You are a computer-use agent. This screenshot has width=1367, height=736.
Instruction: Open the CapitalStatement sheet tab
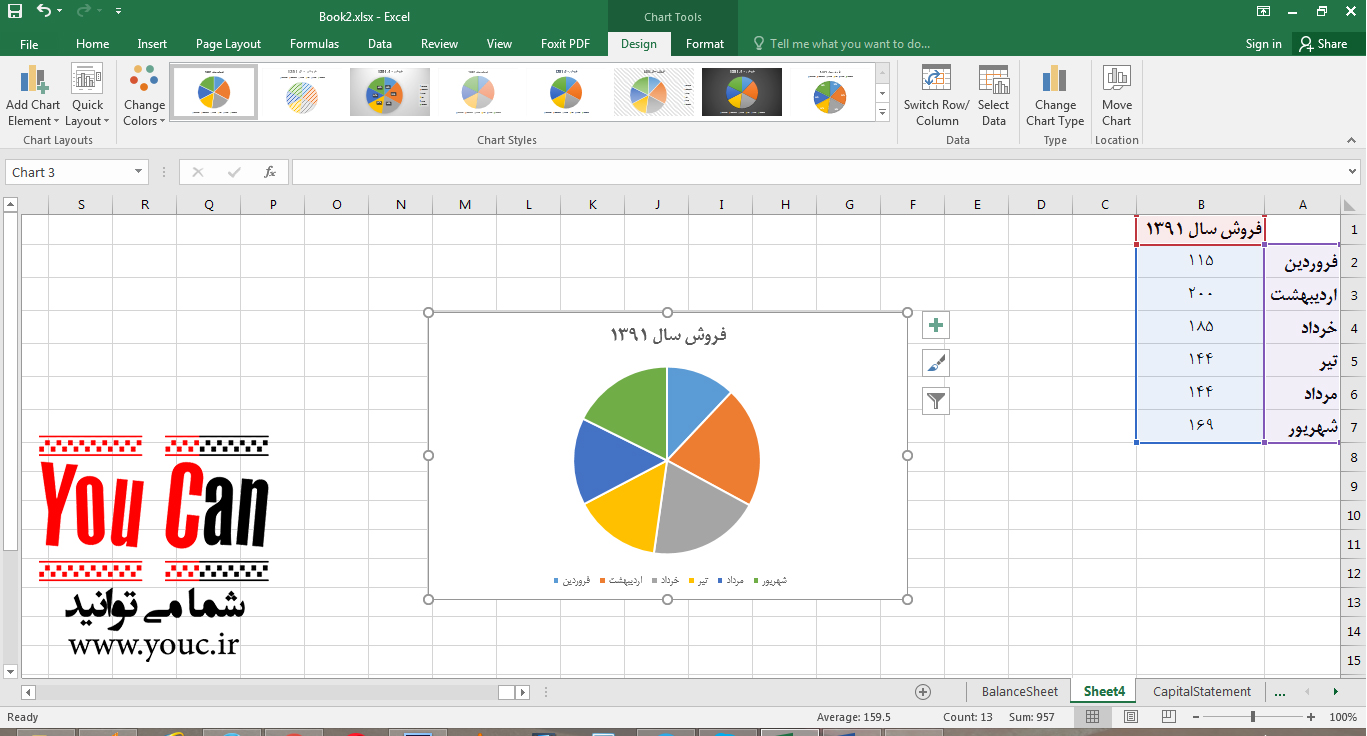[1201, 691]
